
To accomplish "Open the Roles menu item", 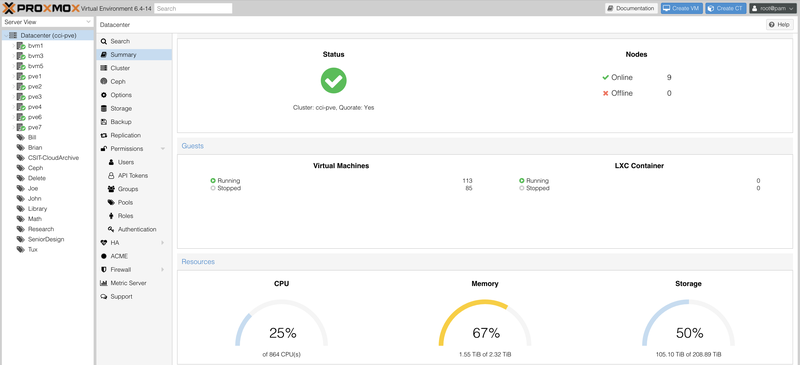I will [134, 216].
